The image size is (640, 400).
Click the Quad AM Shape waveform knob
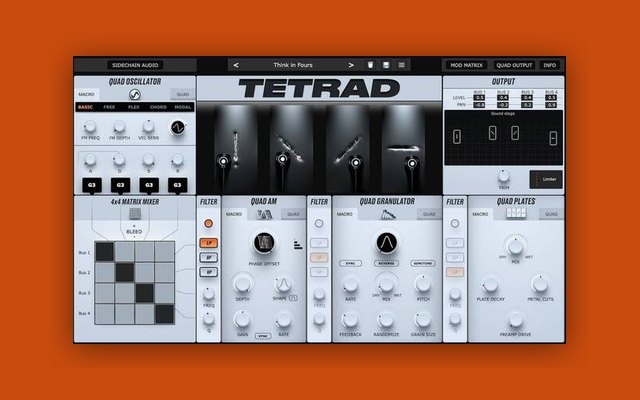coord(282,285)
